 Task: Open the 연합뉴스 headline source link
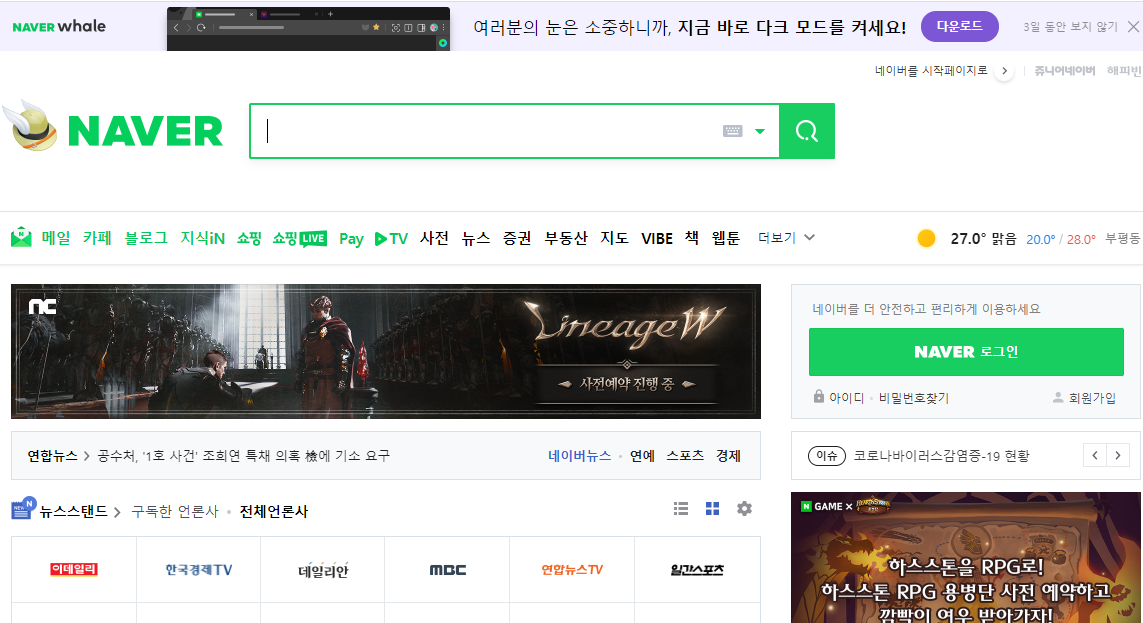pos(52,455)
